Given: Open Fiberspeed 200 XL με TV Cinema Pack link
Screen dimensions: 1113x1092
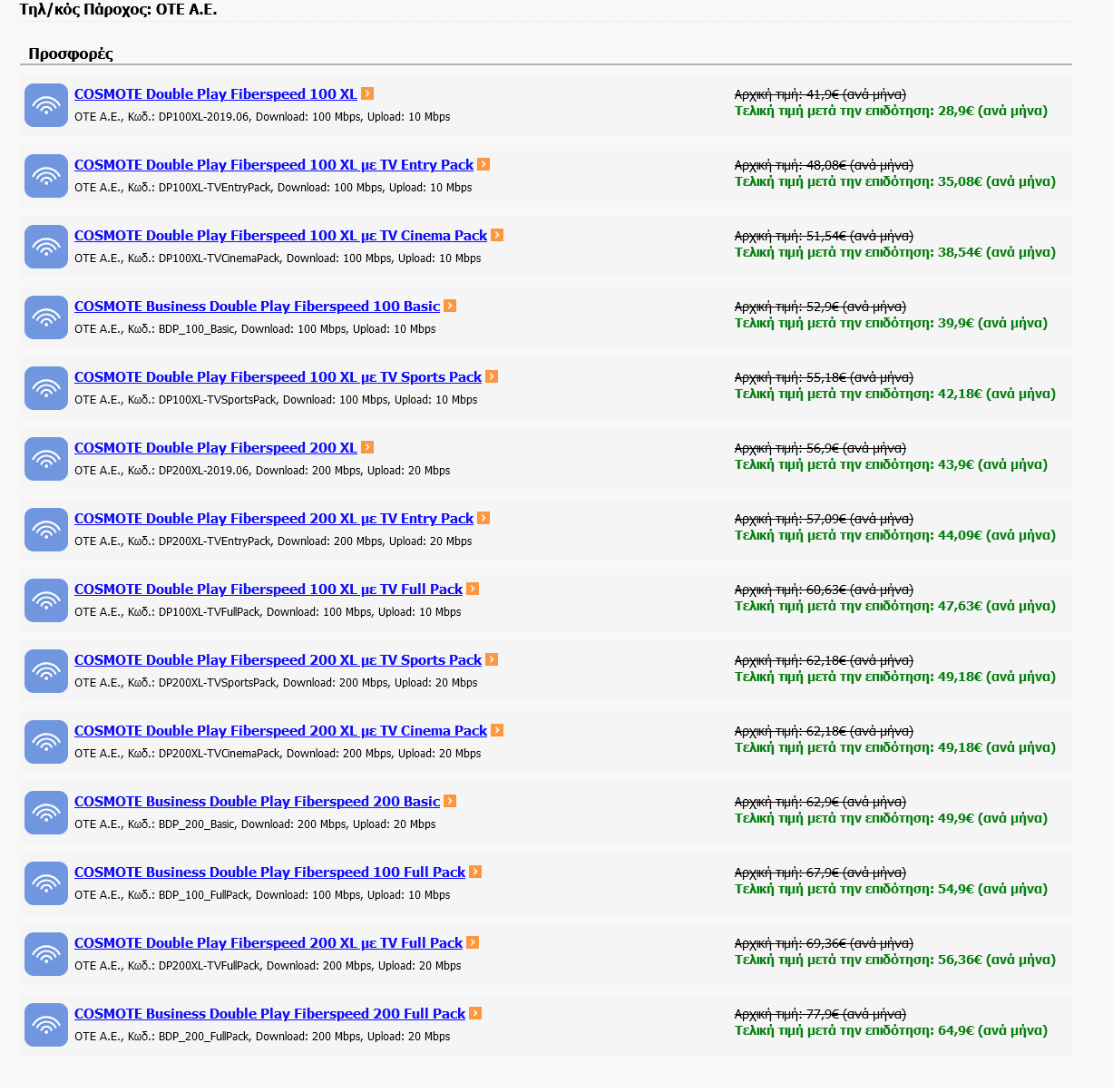Looking at the screenshot, I should click(x=281, y=731).
